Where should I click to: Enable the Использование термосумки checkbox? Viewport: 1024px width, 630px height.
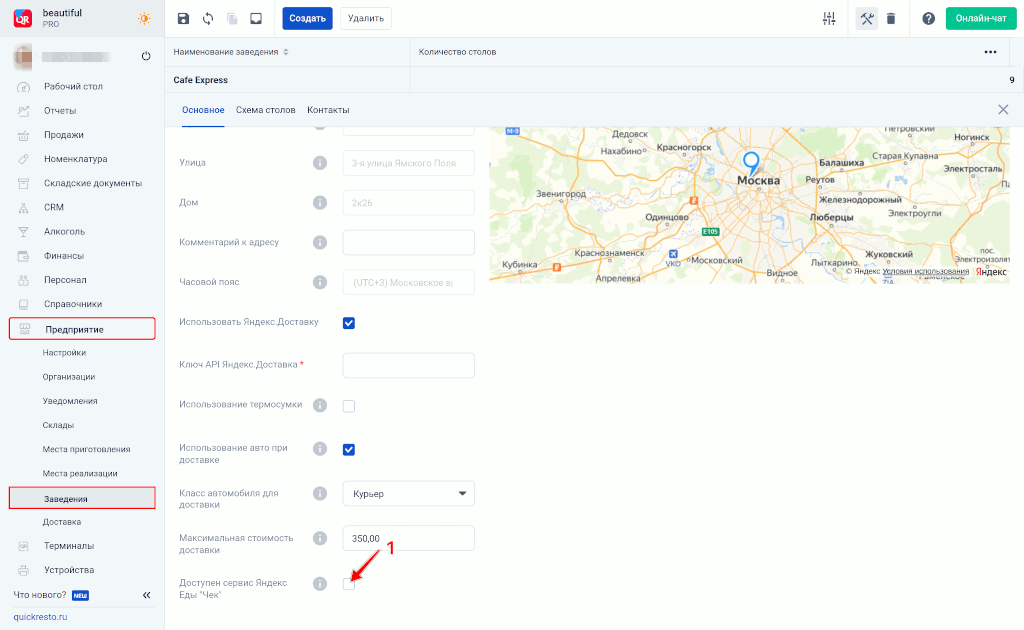(x=349, y=405)
